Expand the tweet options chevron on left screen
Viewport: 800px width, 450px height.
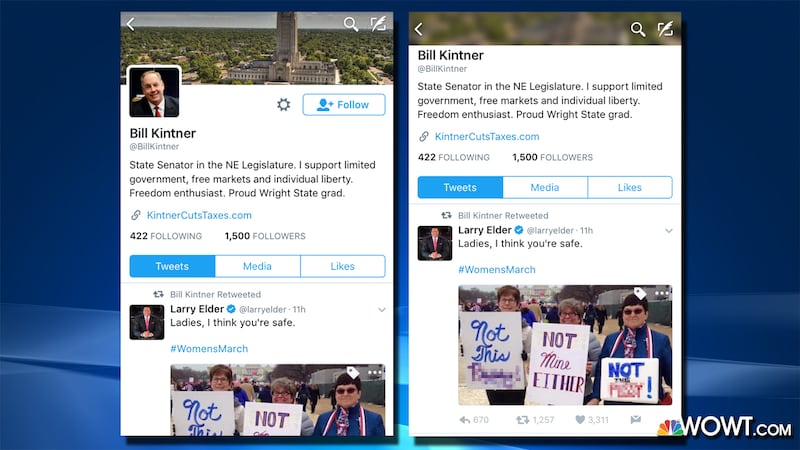click(382, 310)
